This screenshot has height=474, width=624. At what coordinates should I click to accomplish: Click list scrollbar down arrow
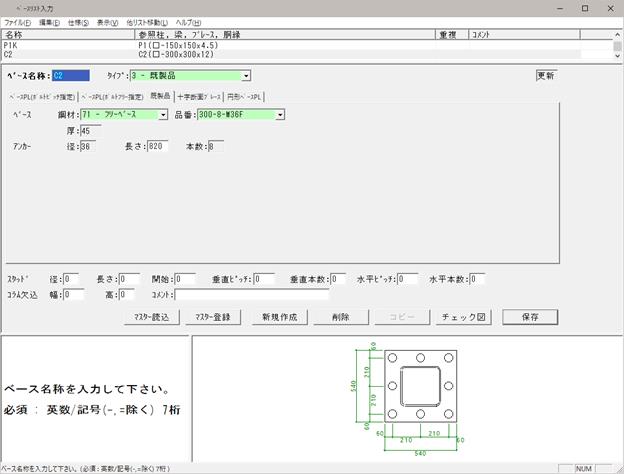tap(617, 56)
